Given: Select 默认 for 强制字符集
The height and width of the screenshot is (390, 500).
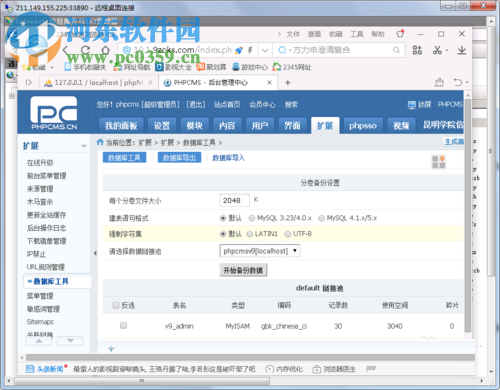Looking at the screenshot, I should point(223,234).
